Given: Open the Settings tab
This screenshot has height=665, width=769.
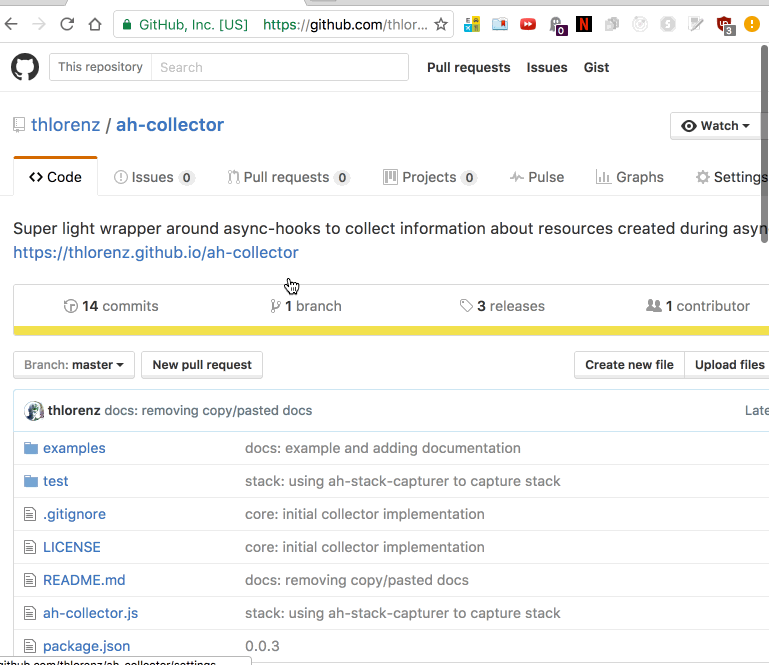Looking at the screenshot, I should point(732,177).
